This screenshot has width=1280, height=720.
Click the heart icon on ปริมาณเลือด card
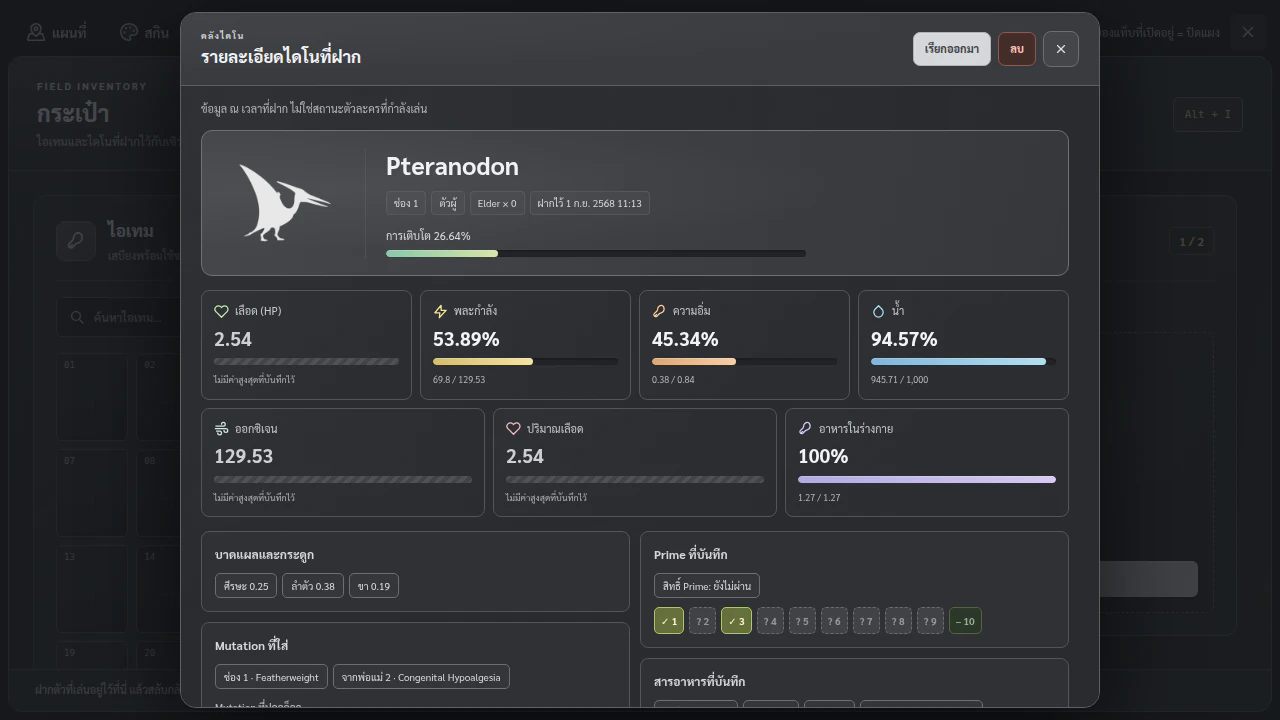(513, 428)
